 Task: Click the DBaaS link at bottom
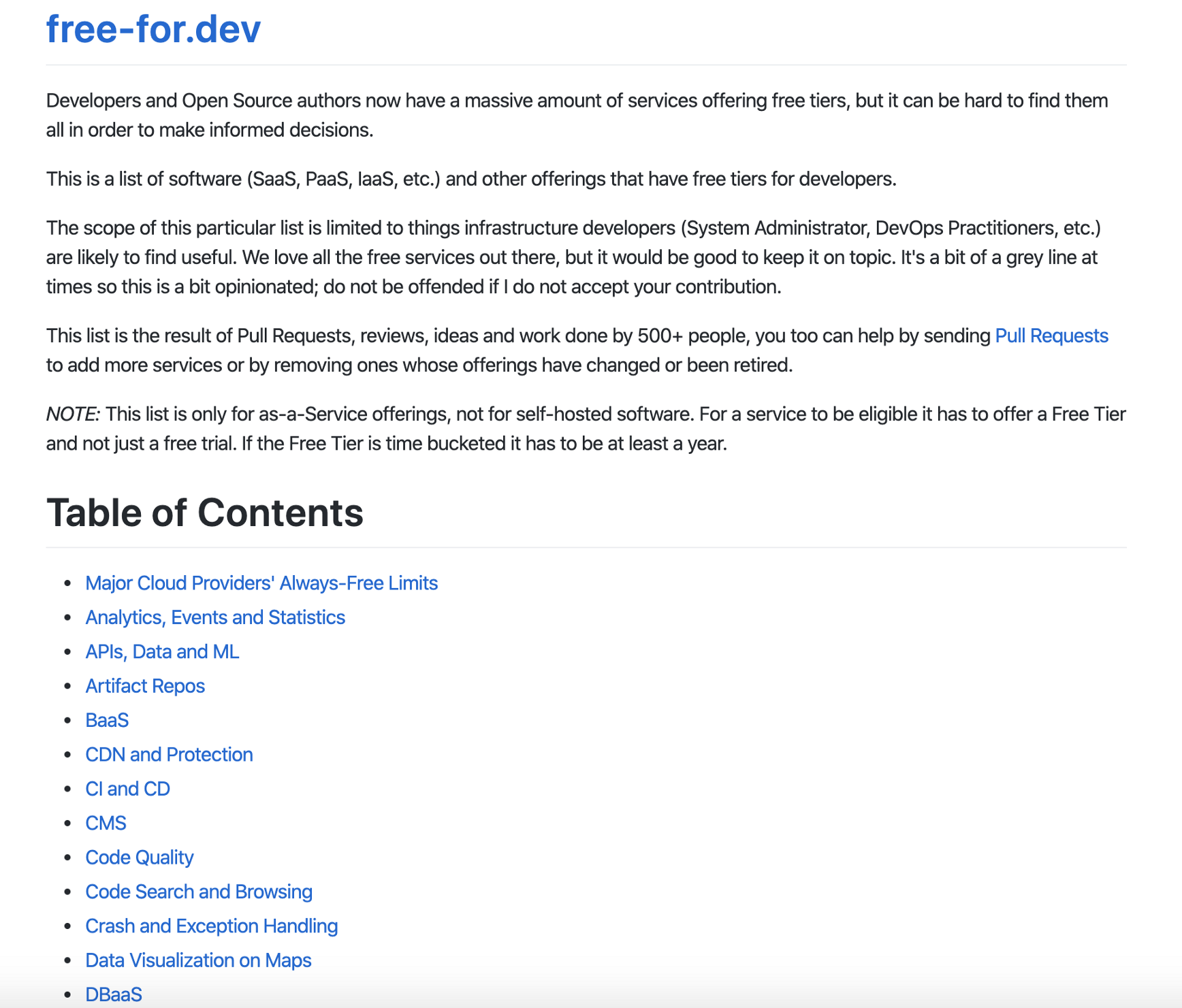pos(114,994)
